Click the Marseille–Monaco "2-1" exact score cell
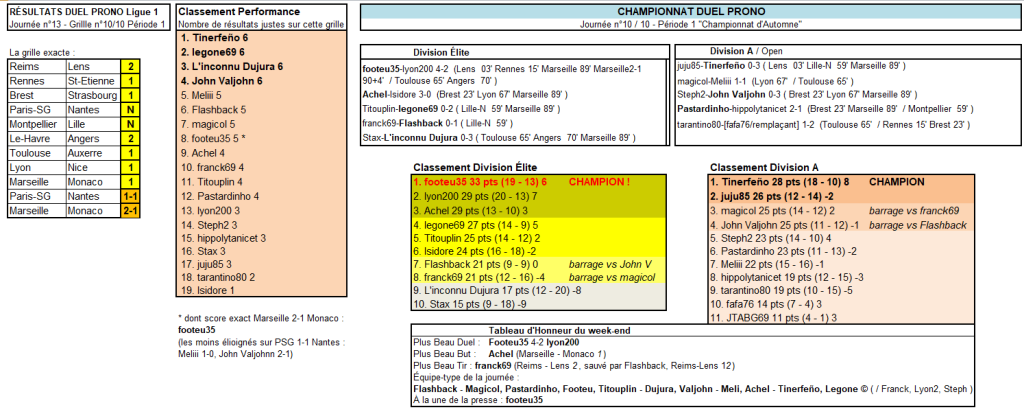This screenshot has height=412, width=1024. (x=130, y=212)
